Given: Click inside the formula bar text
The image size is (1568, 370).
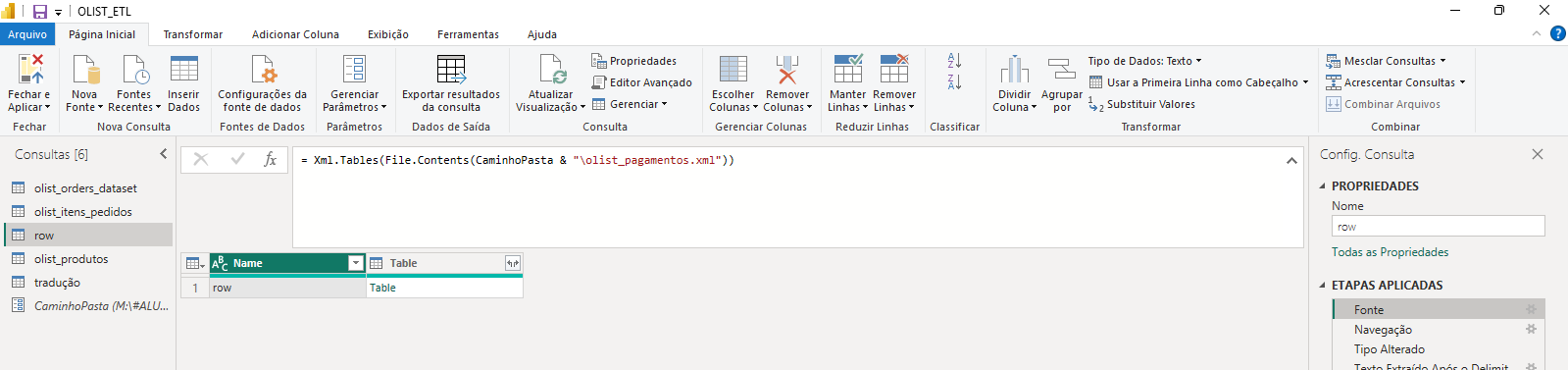Looking at the screenshot, I should click(x=517, y=160).
